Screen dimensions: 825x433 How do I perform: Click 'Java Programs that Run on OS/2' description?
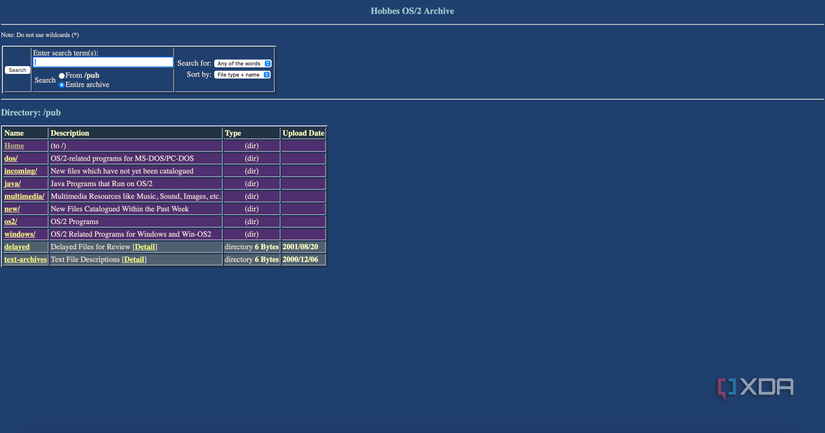(x=102, y=184)
